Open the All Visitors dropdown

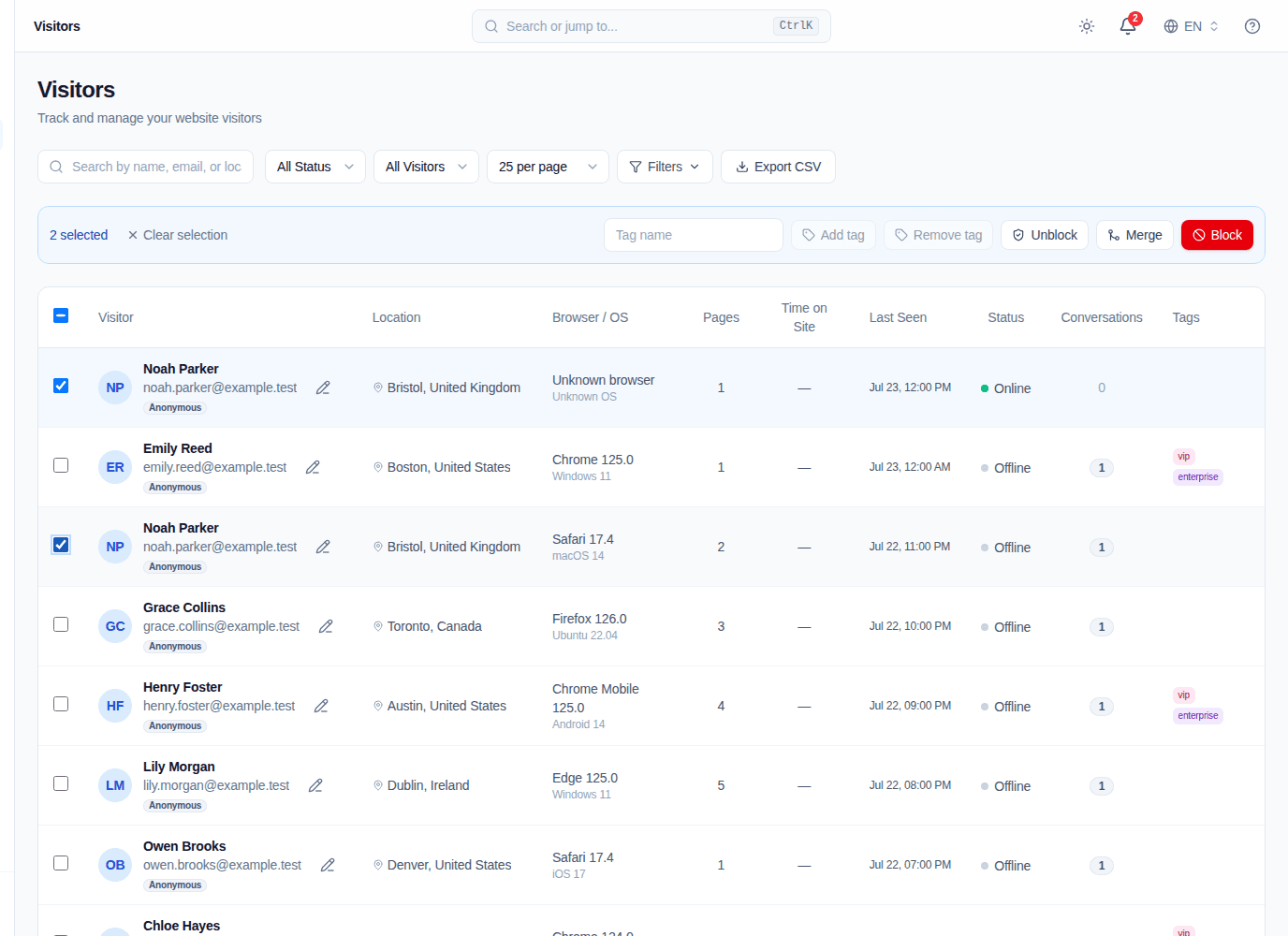click(x=426, y=167)
